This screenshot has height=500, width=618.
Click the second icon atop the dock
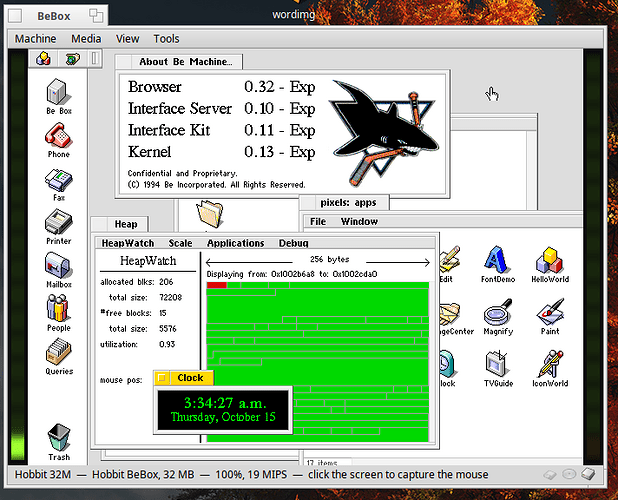[x=73, y=59]
